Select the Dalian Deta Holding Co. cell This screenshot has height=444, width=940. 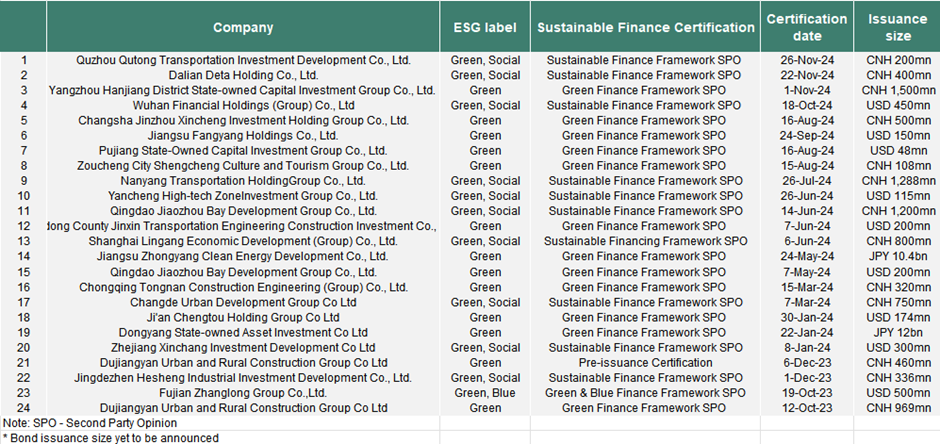pos(243,75)
